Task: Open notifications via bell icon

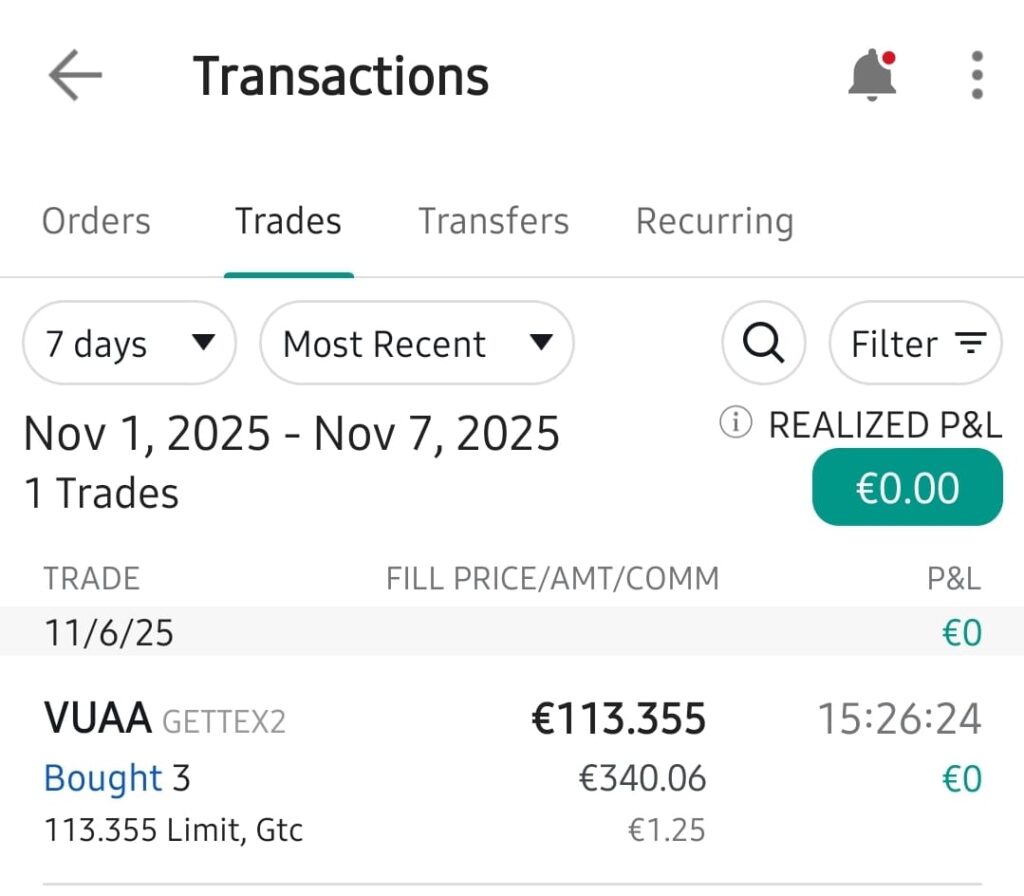Action: [x=872, y=76]
